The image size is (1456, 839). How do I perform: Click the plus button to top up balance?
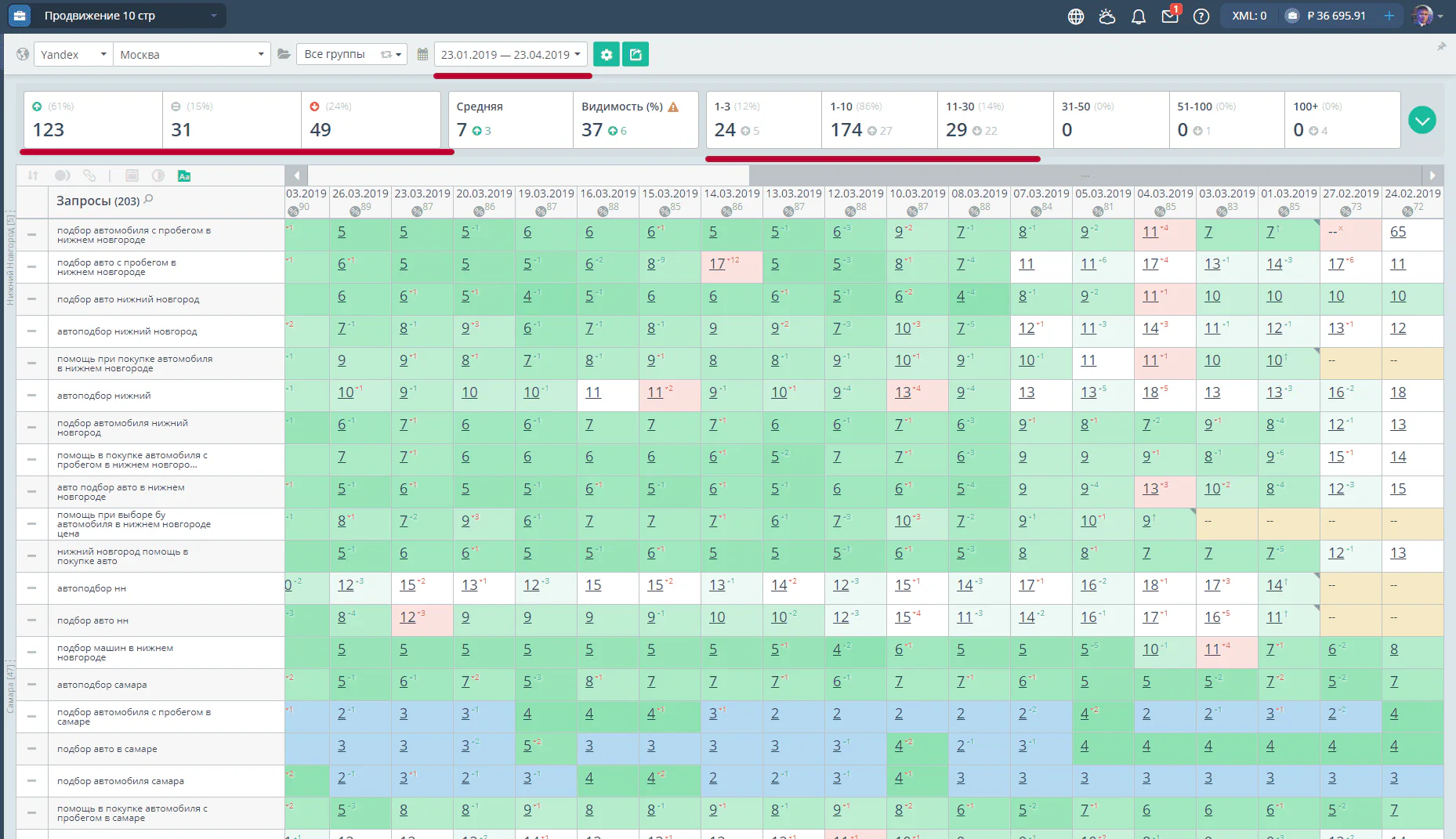pyautogui.click(x=1389, y=16)
